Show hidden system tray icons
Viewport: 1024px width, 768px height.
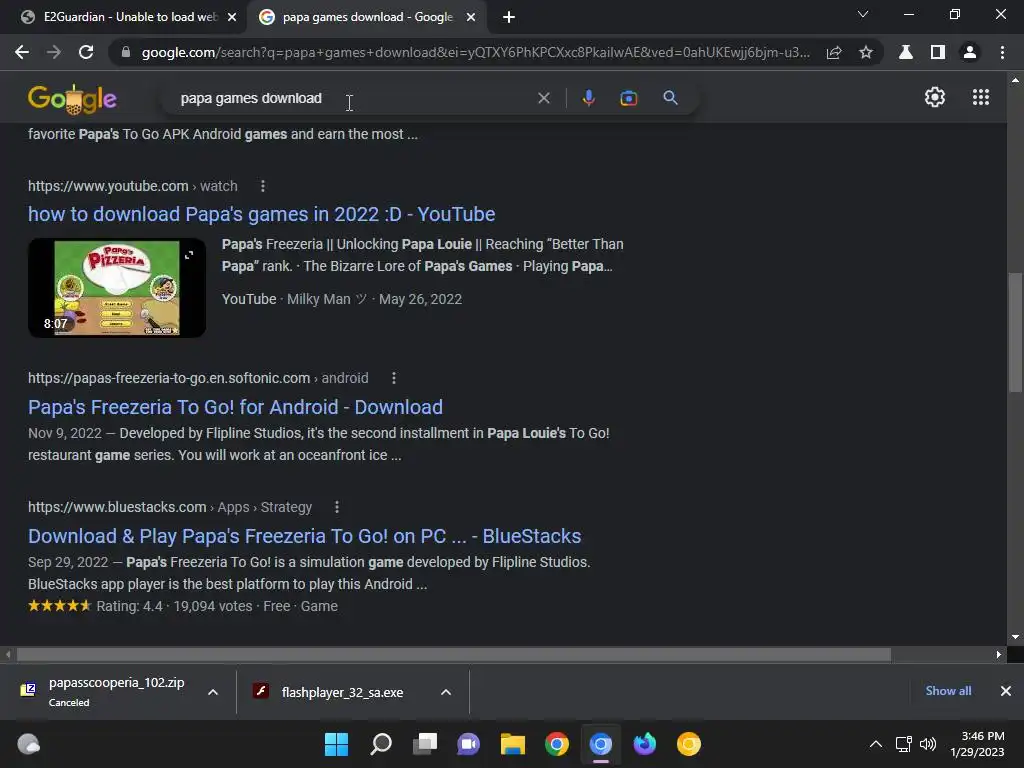[876, 744]
